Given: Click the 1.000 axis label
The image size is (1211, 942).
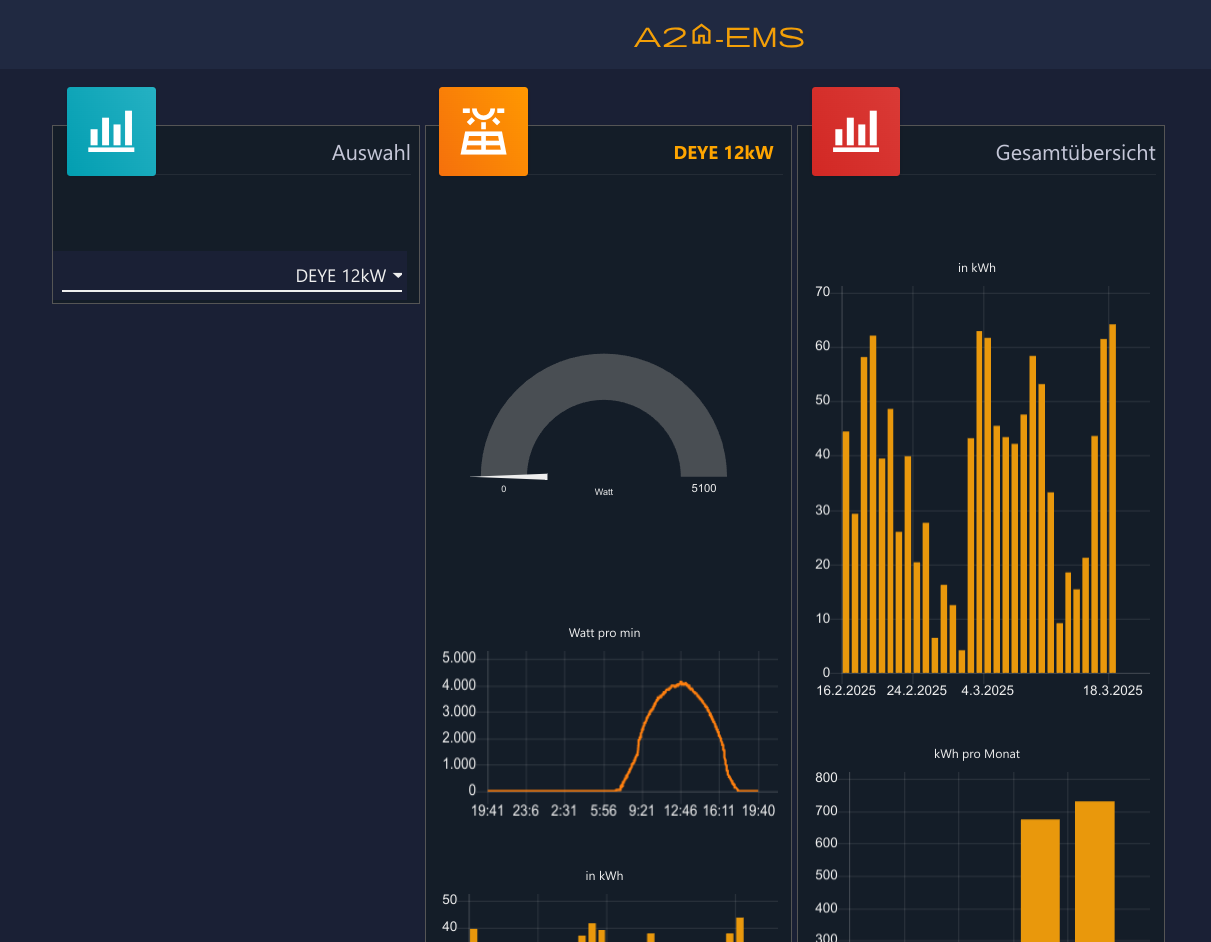Looking at the screenshot, I should click(x=459, y=764).
